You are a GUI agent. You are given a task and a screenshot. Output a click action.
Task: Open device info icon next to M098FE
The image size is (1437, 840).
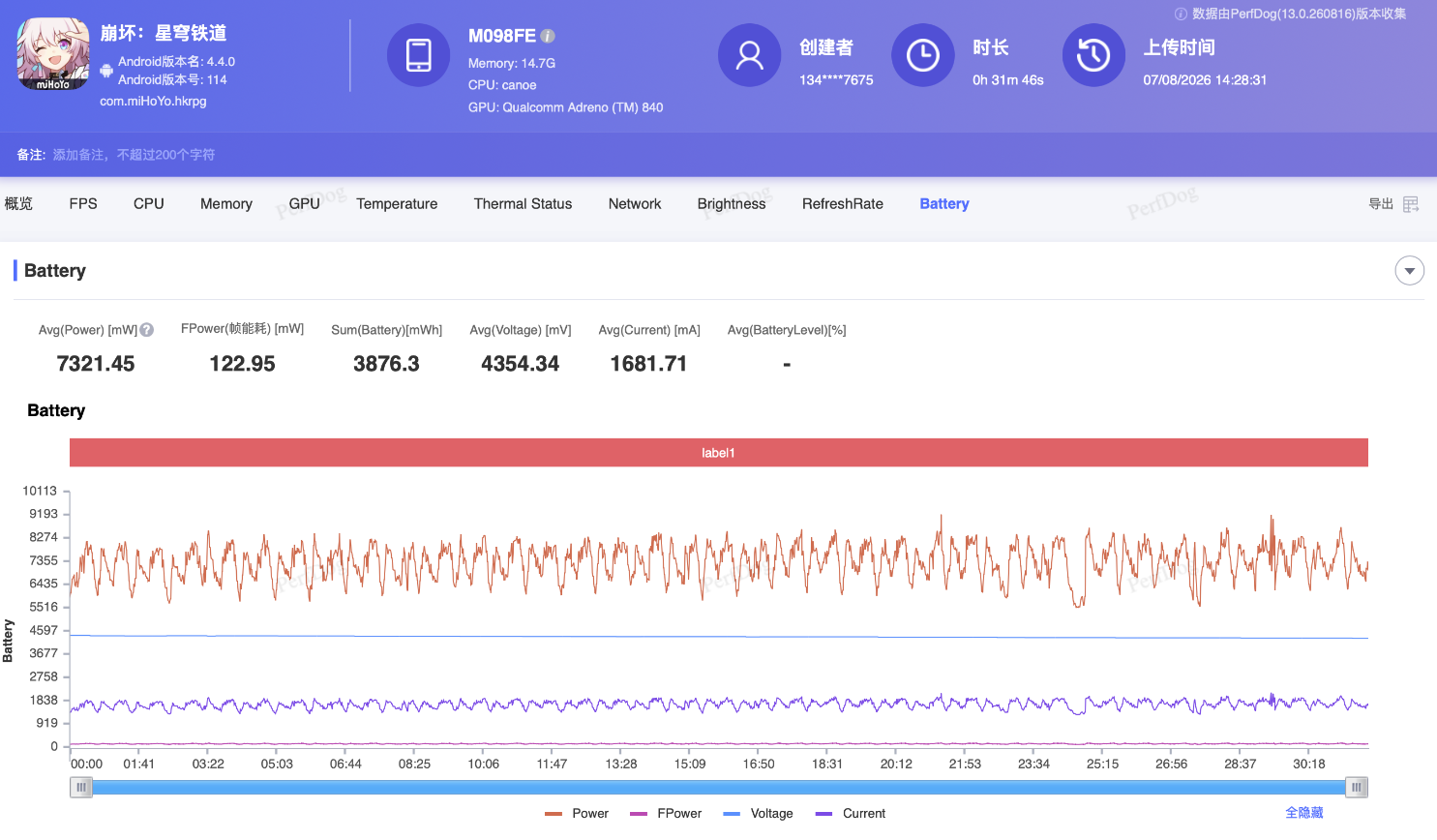(548, 36)
